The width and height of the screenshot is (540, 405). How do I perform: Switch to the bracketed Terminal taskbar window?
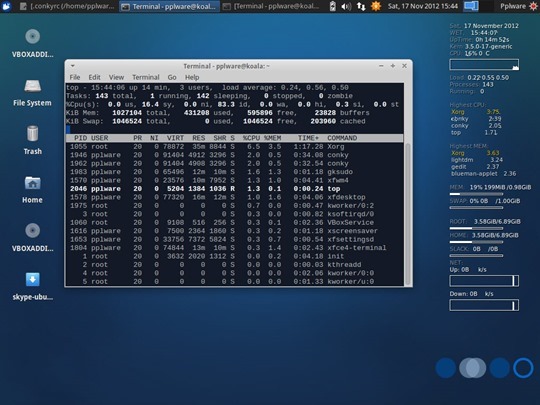[x=271, y=6]
